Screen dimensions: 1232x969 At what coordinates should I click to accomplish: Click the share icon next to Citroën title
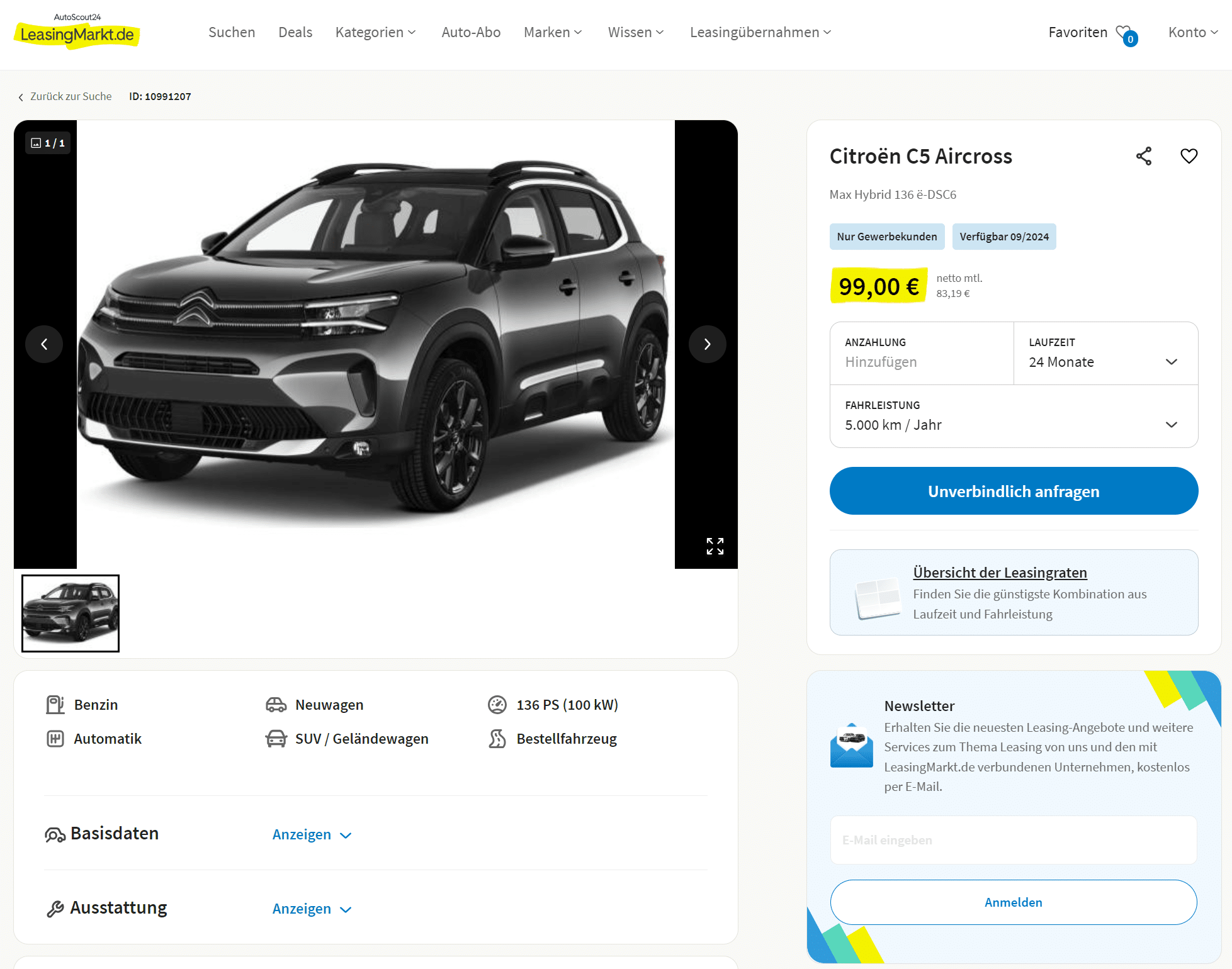point(1143,156)
